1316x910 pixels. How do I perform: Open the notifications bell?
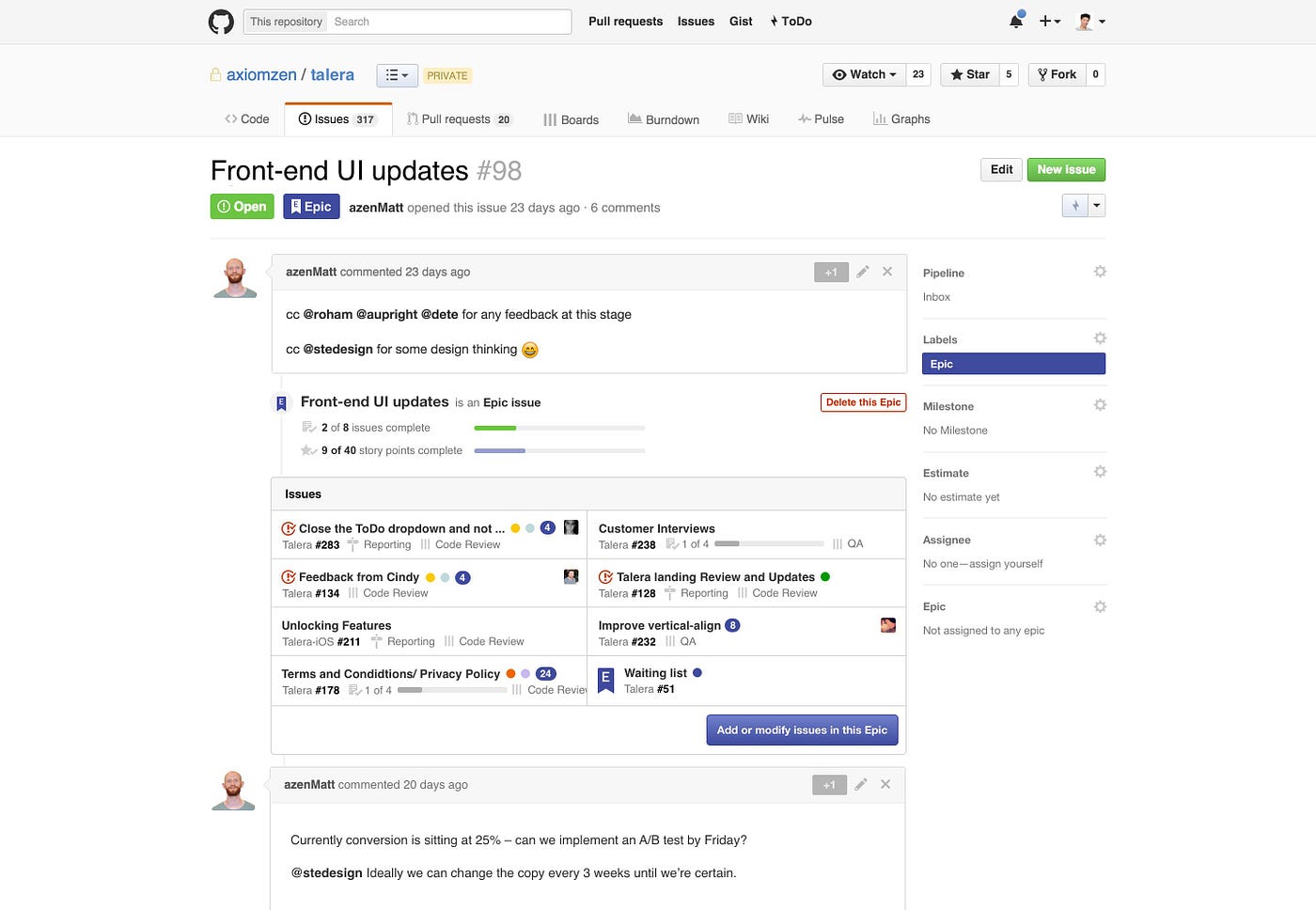point(1015,21)
